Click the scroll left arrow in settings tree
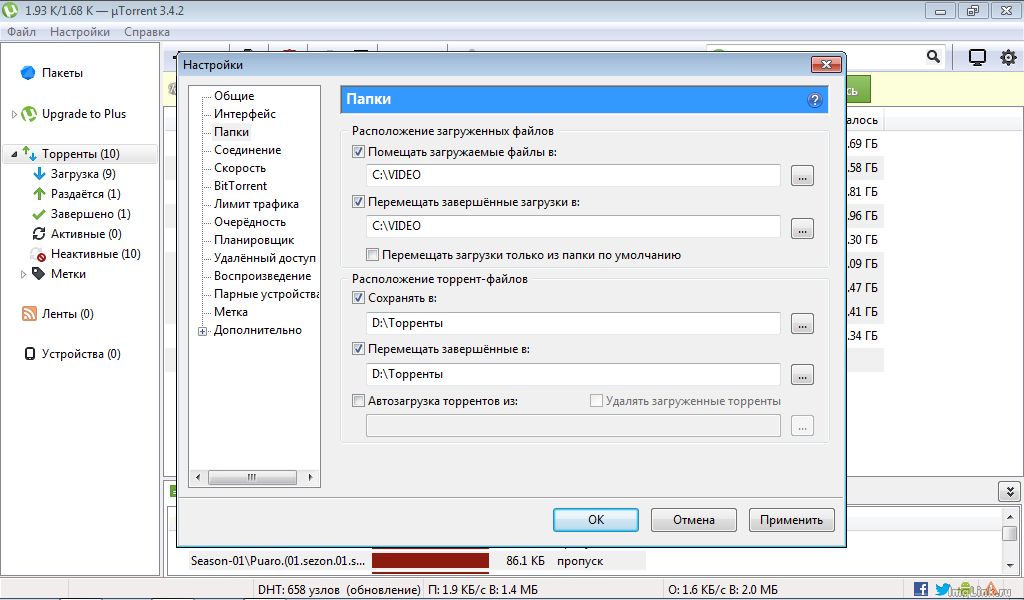Viewport: 1024px width, 600px height. pos(198,477)
